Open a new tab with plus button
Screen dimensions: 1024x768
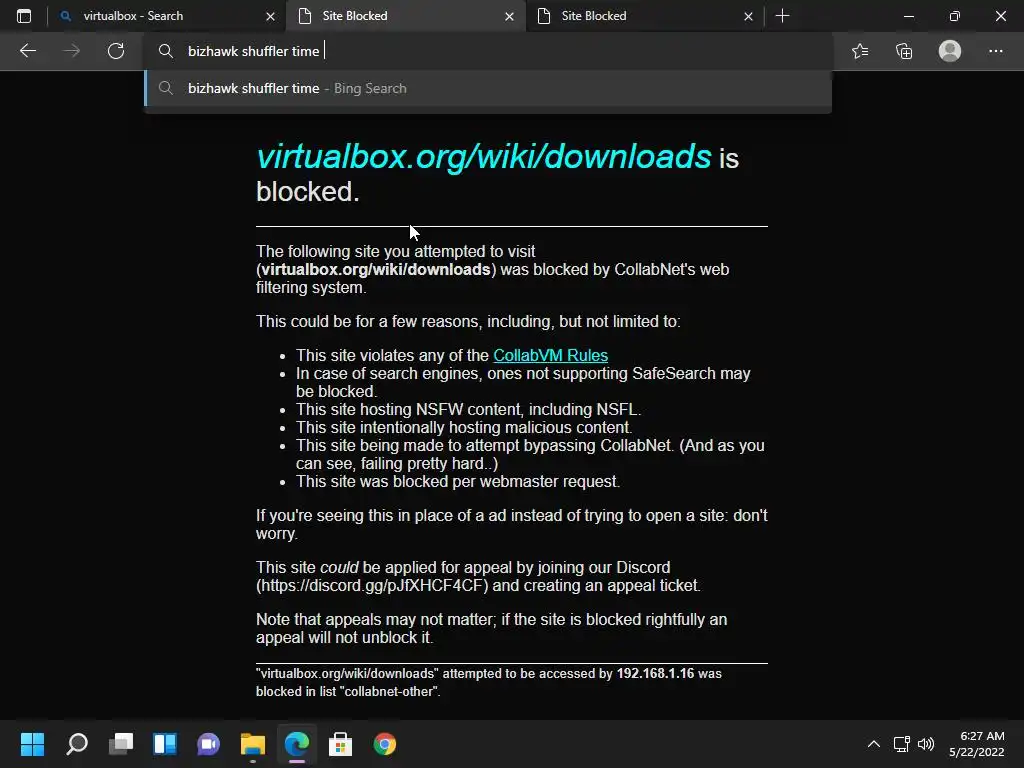[x=782, y=16]
